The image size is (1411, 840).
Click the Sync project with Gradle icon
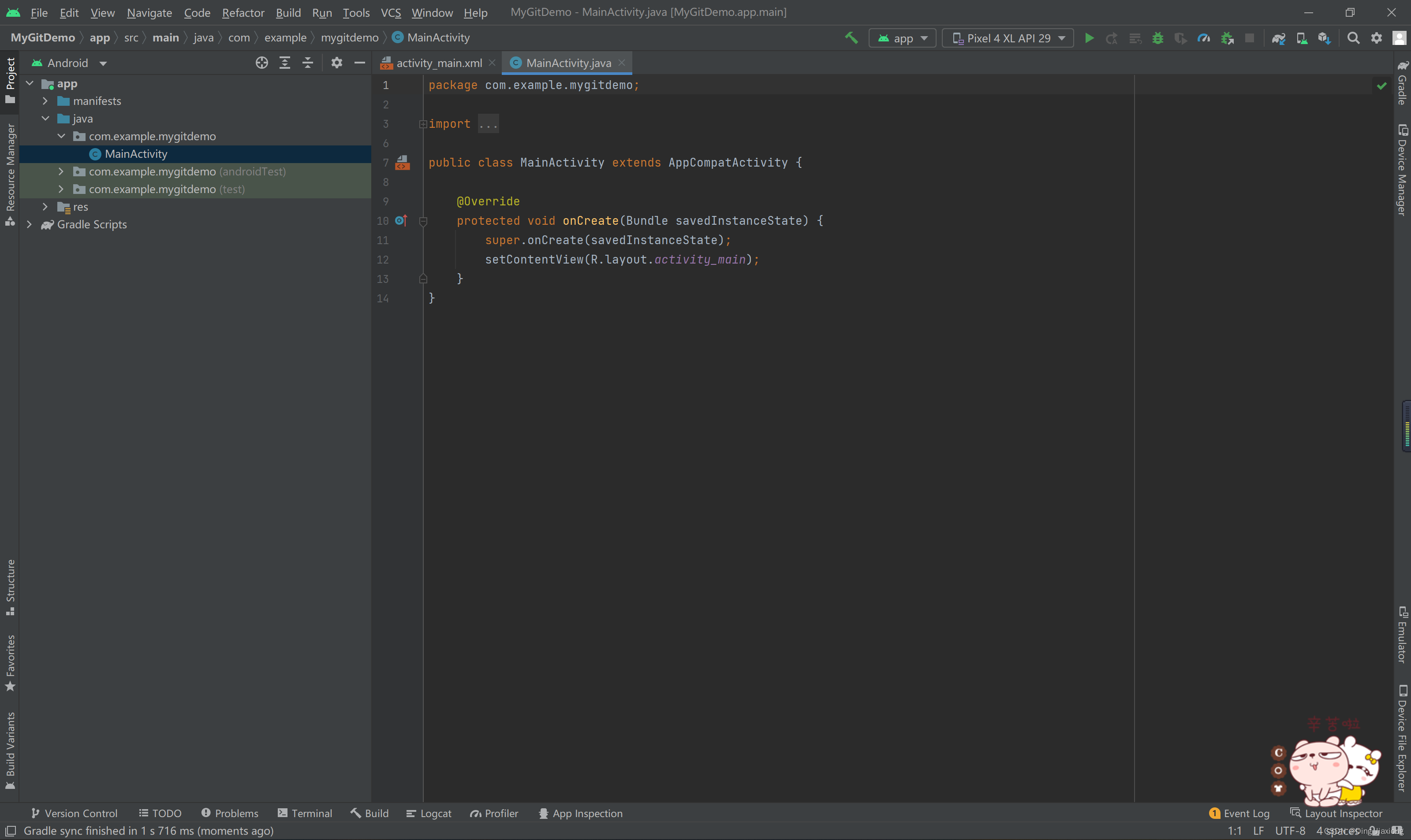click(1277, 37)
